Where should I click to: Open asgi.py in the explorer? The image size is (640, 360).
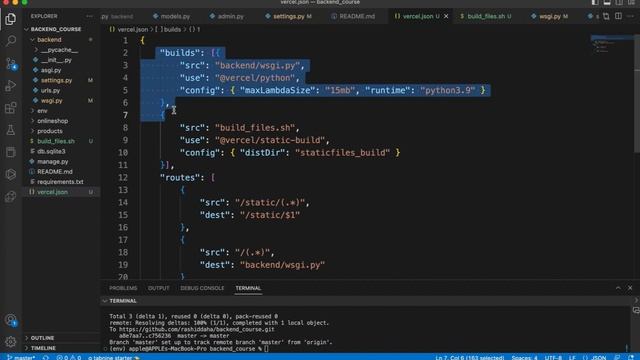(x=51, y=70)
